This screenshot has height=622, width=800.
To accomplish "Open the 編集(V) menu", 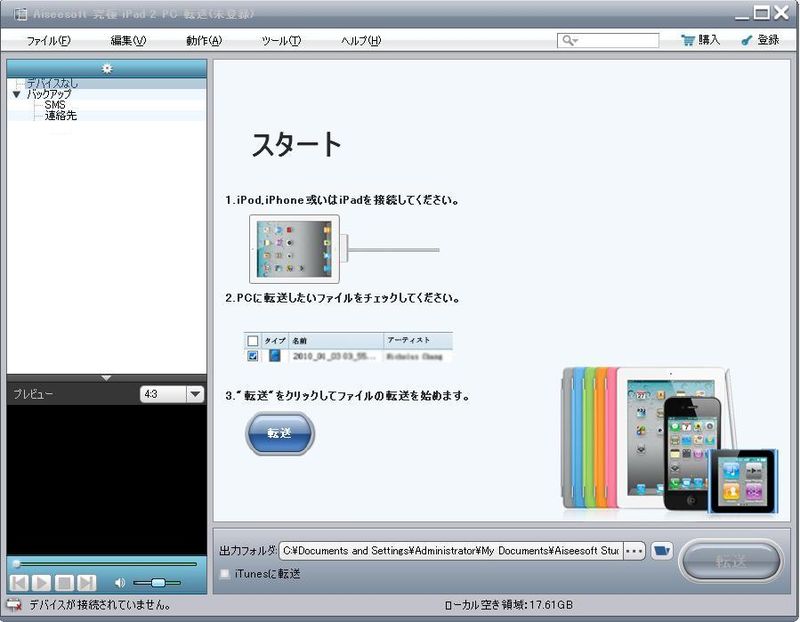I will (x=128, y=40).
